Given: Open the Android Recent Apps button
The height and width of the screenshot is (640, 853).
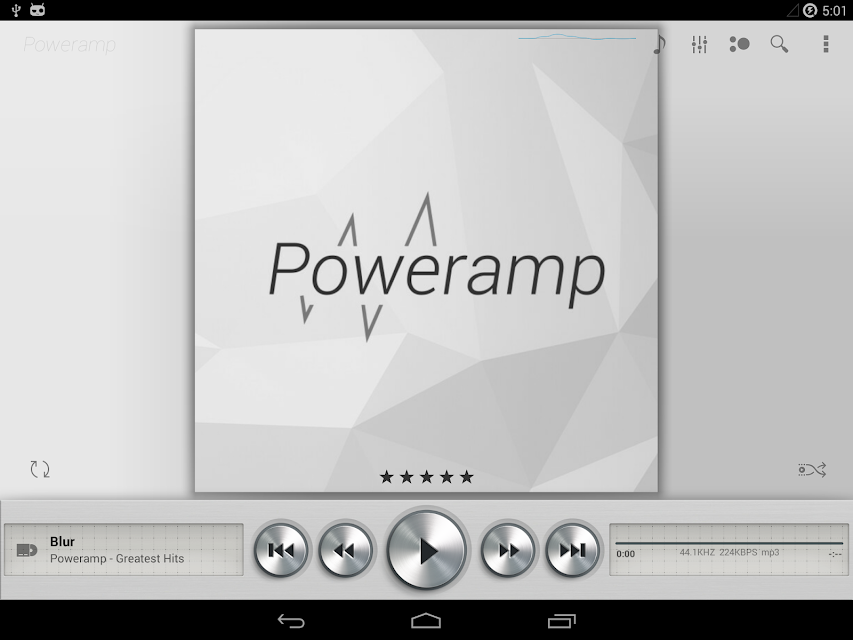Looking at the screenshot, I should [561, 620].
